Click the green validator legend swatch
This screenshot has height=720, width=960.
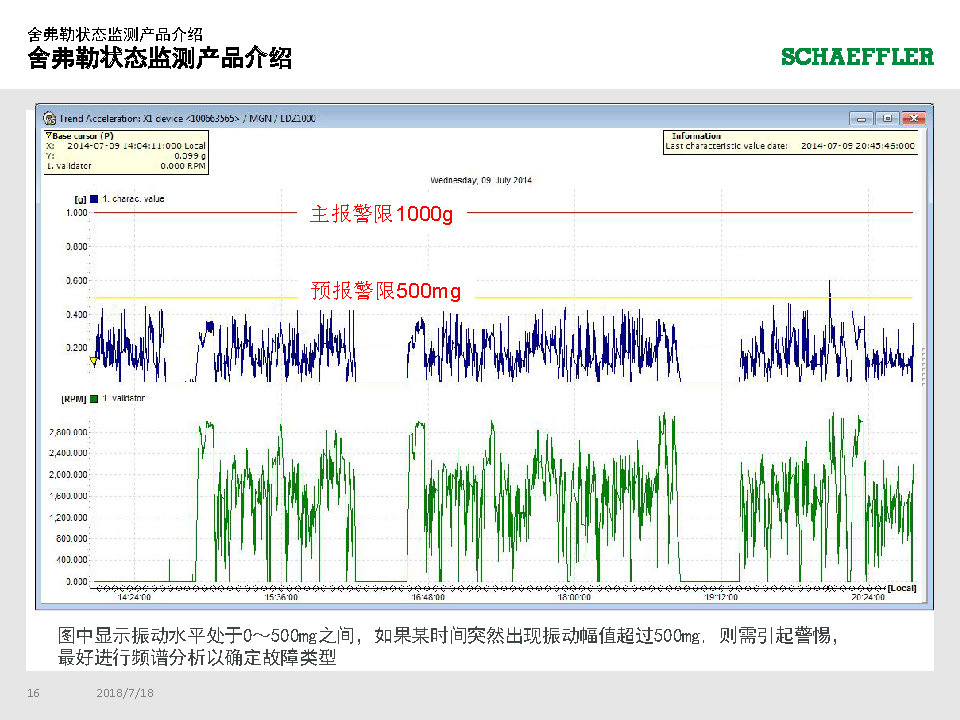tap(94, 398)
